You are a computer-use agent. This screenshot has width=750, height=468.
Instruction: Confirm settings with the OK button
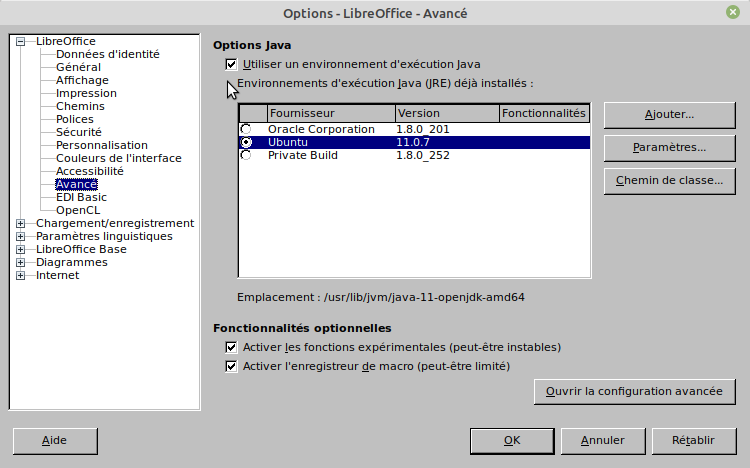[512, 441]
